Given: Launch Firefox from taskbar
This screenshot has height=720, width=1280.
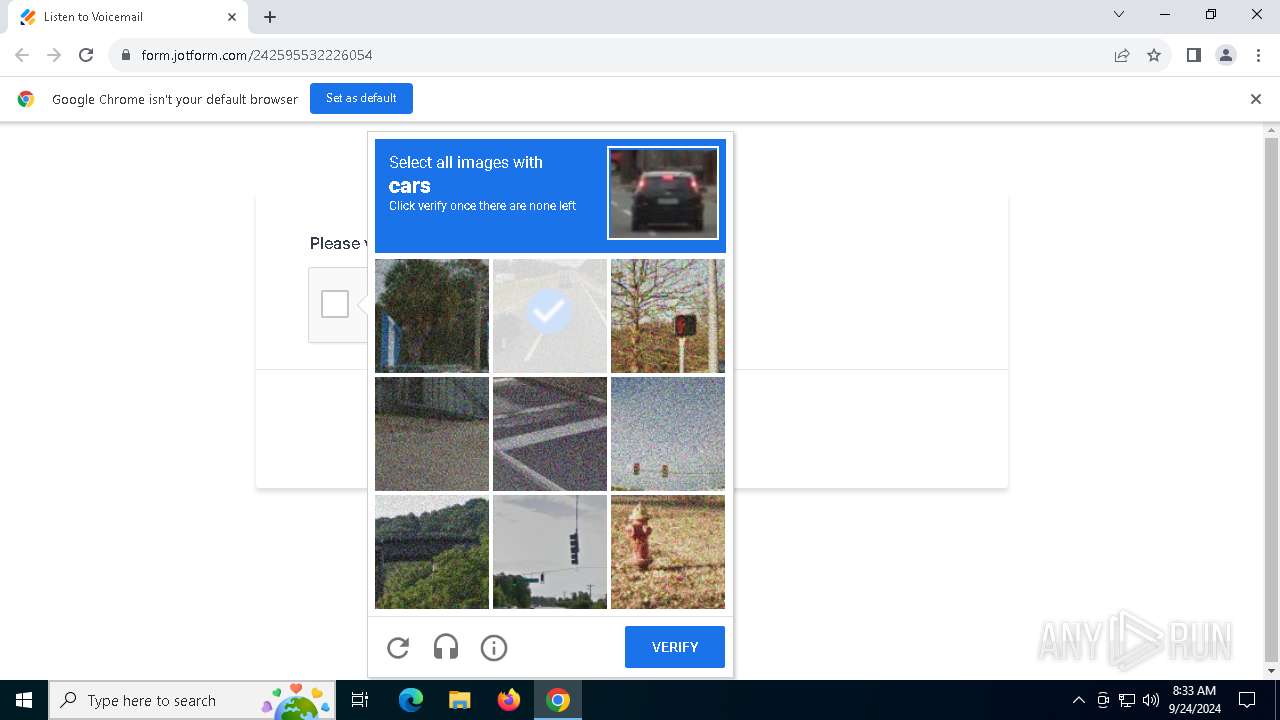Looking at the screenshot, I should (x=509, y=700).
